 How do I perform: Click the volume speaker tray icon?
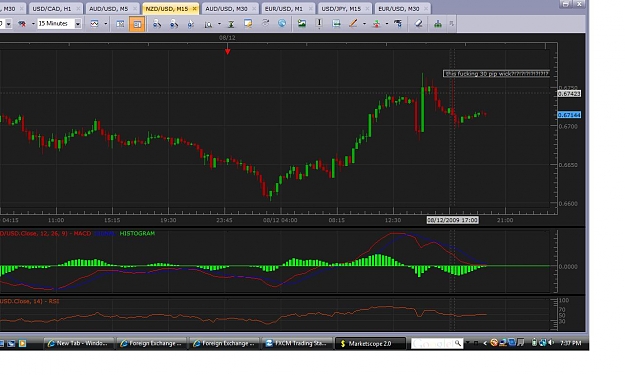tap(551, 342)
